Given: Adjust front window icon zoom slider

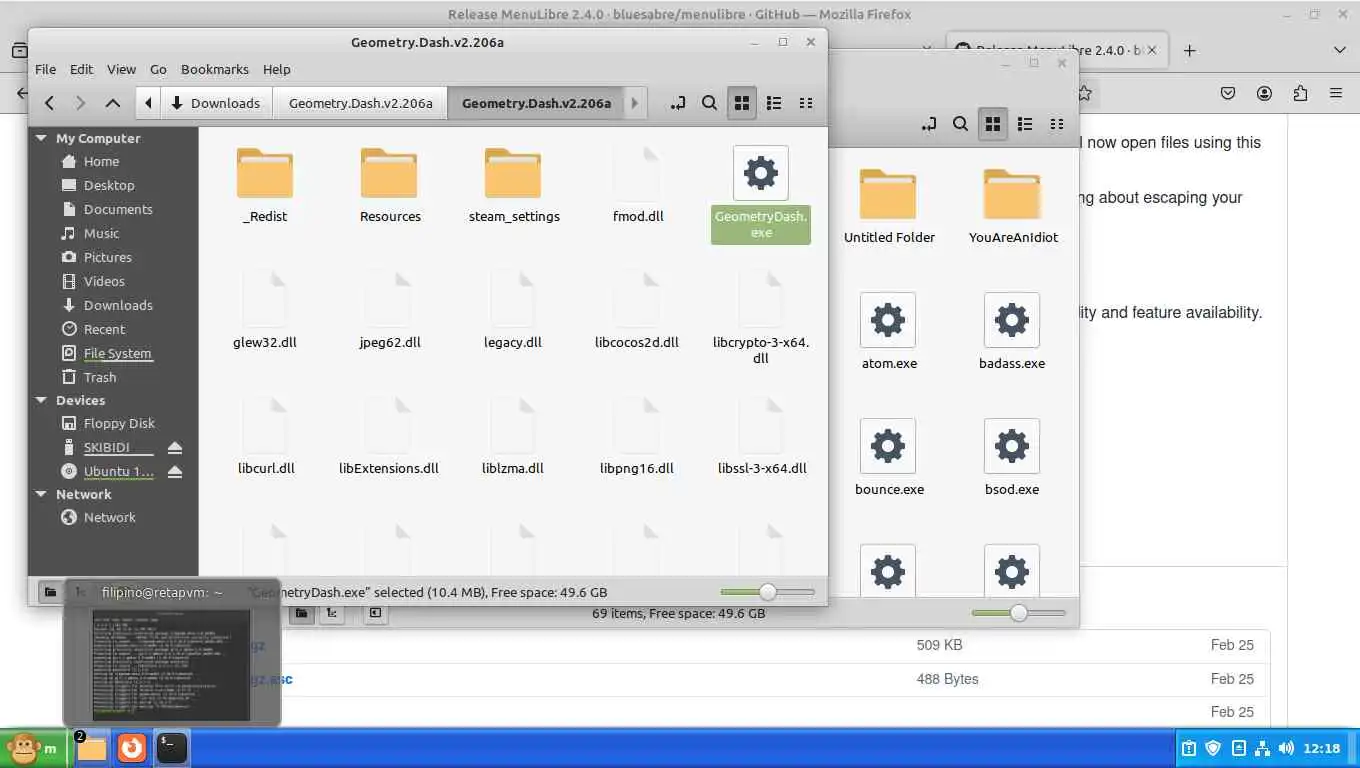Looking at the screenshot, I should point(767,592).
